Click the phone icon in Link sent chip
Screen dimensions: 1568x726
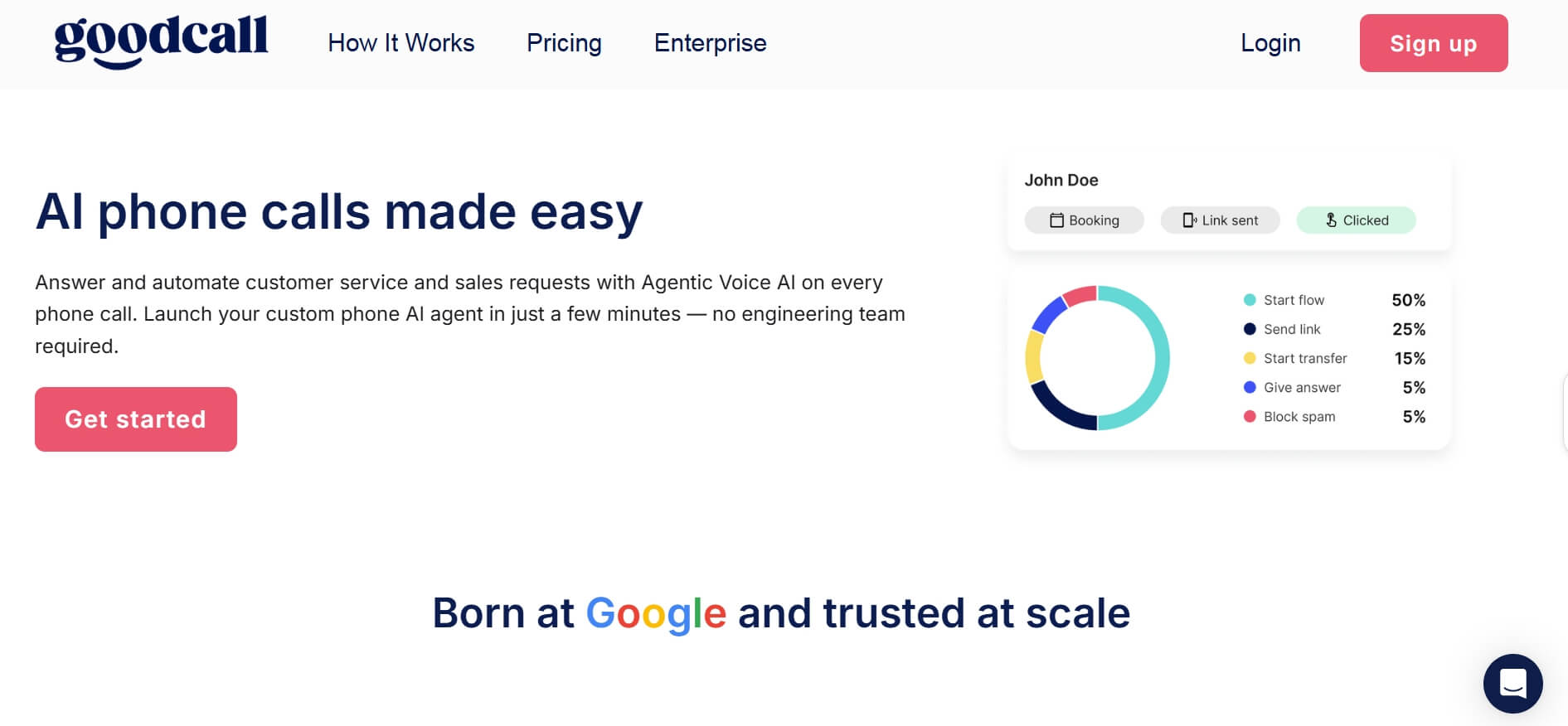pos(1189,220)
